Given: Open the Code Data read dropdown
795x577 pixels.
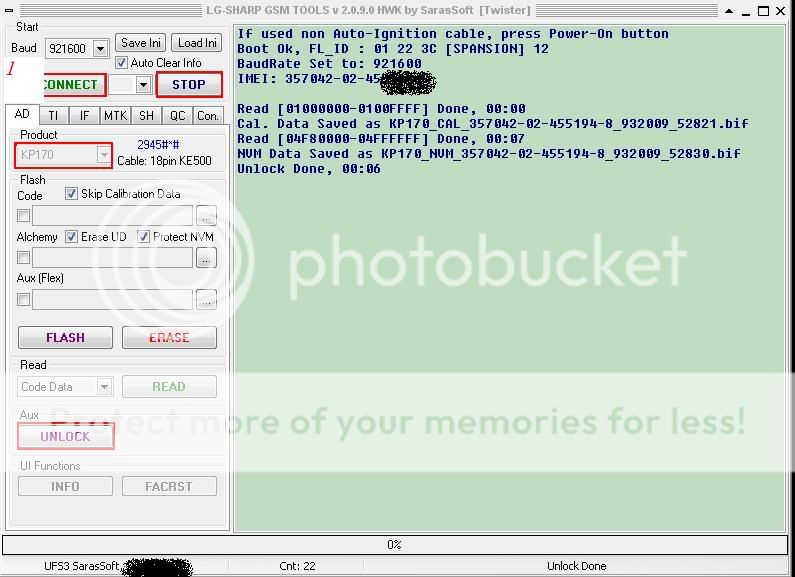Looking at the screenshot, I should click(x=104, y=387).
